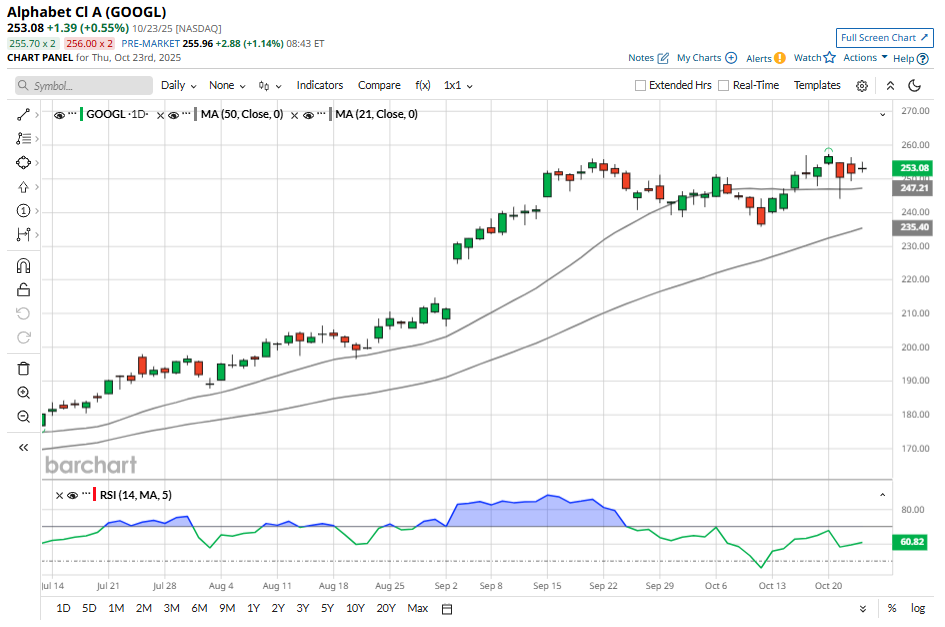Add to My Charts
Viewport: 945px width, 627px height.
(x=707, y=58)
